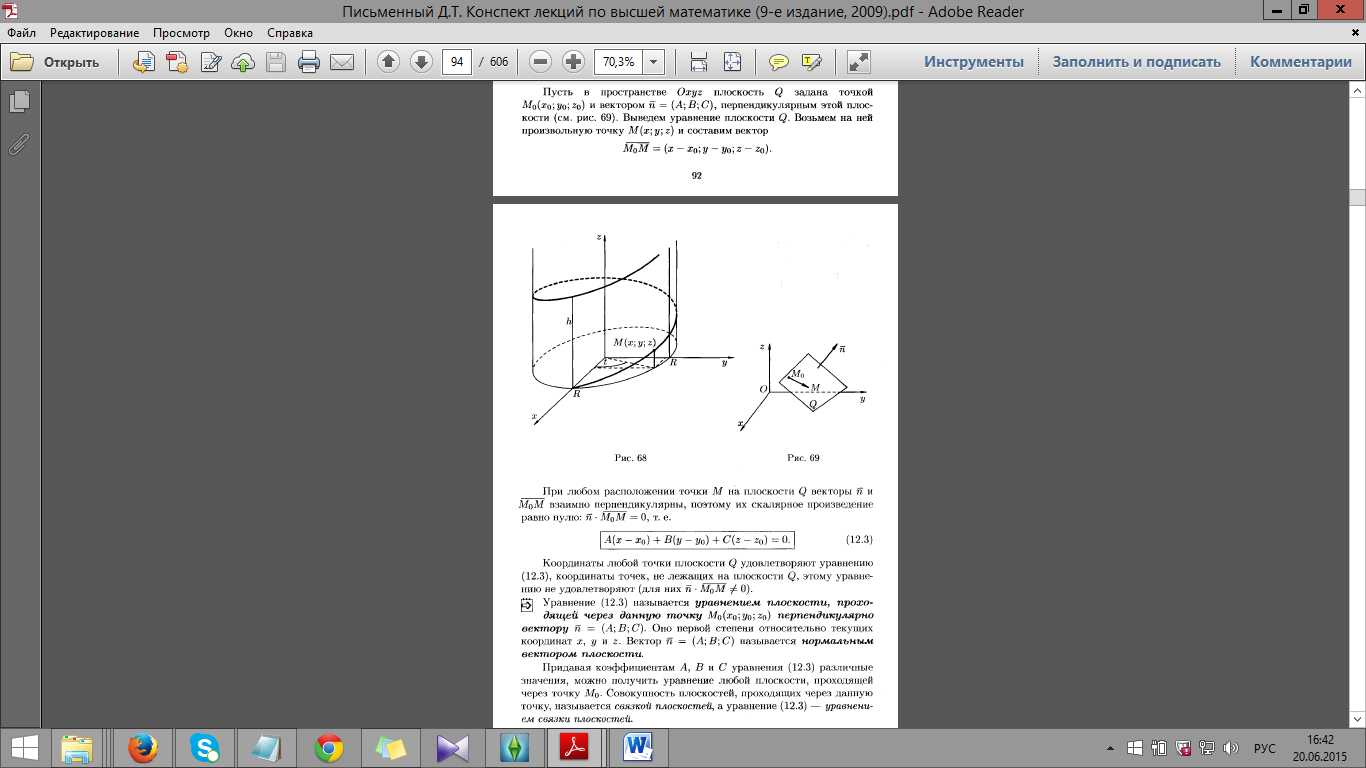This screenshot has width=1366, height=768.
Task: Go to next page with the down arrow
Action: (421, 62)
